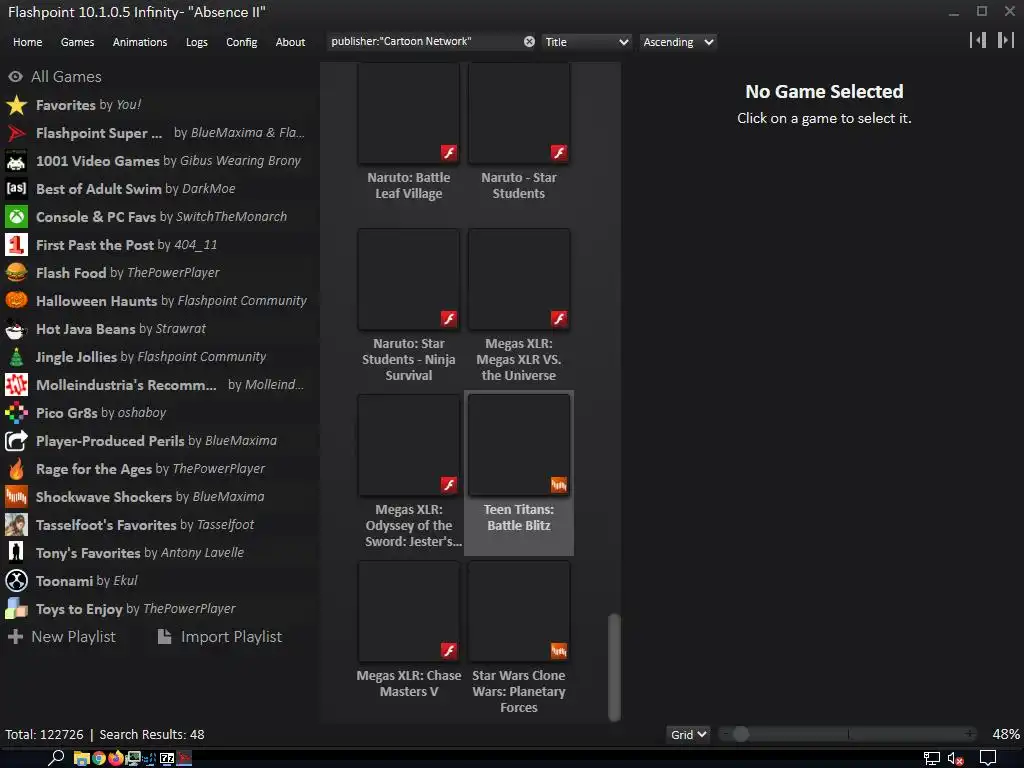
Task: Toggle the left sidebar visibility icon
Action: point(978,40)
